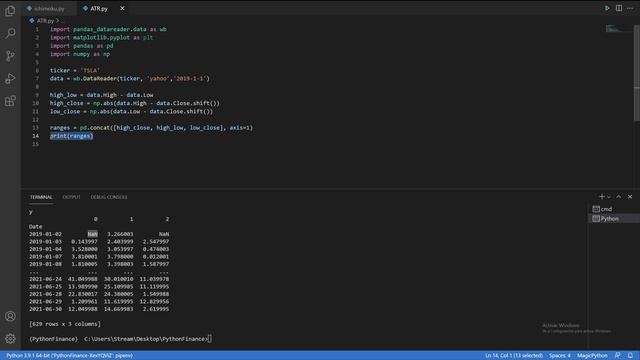Select the Python terminal instance
Viewport: 640px width, 360px height.
point(614,219)
